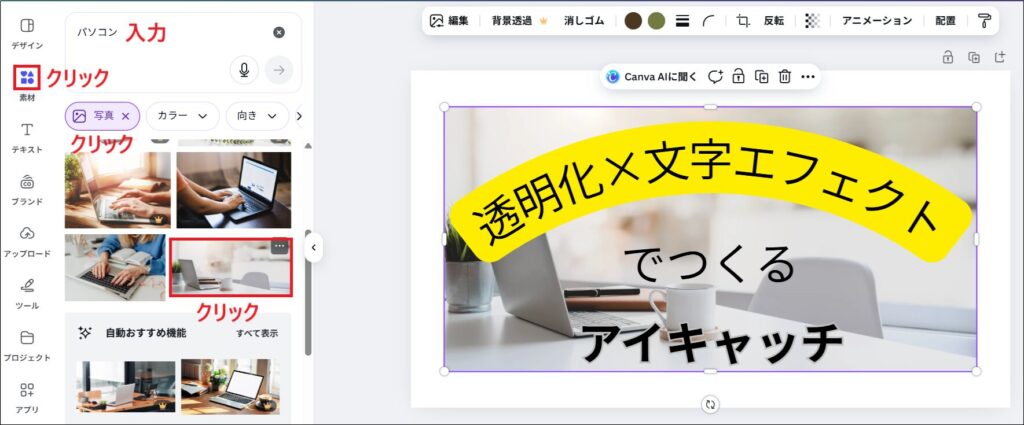1024x425 pixels.
Task: Add a new page icon above canvas
Action: click(1000, 57)
